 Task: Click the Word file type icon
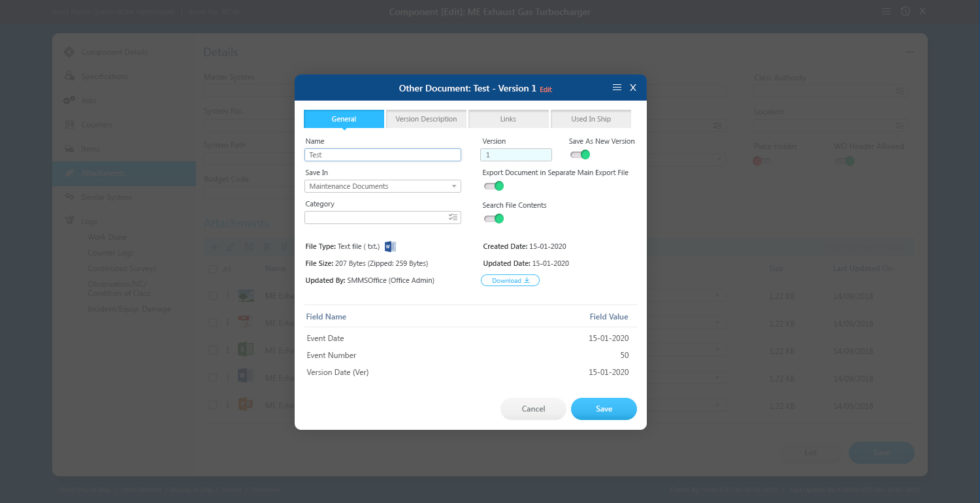(390, 246)
